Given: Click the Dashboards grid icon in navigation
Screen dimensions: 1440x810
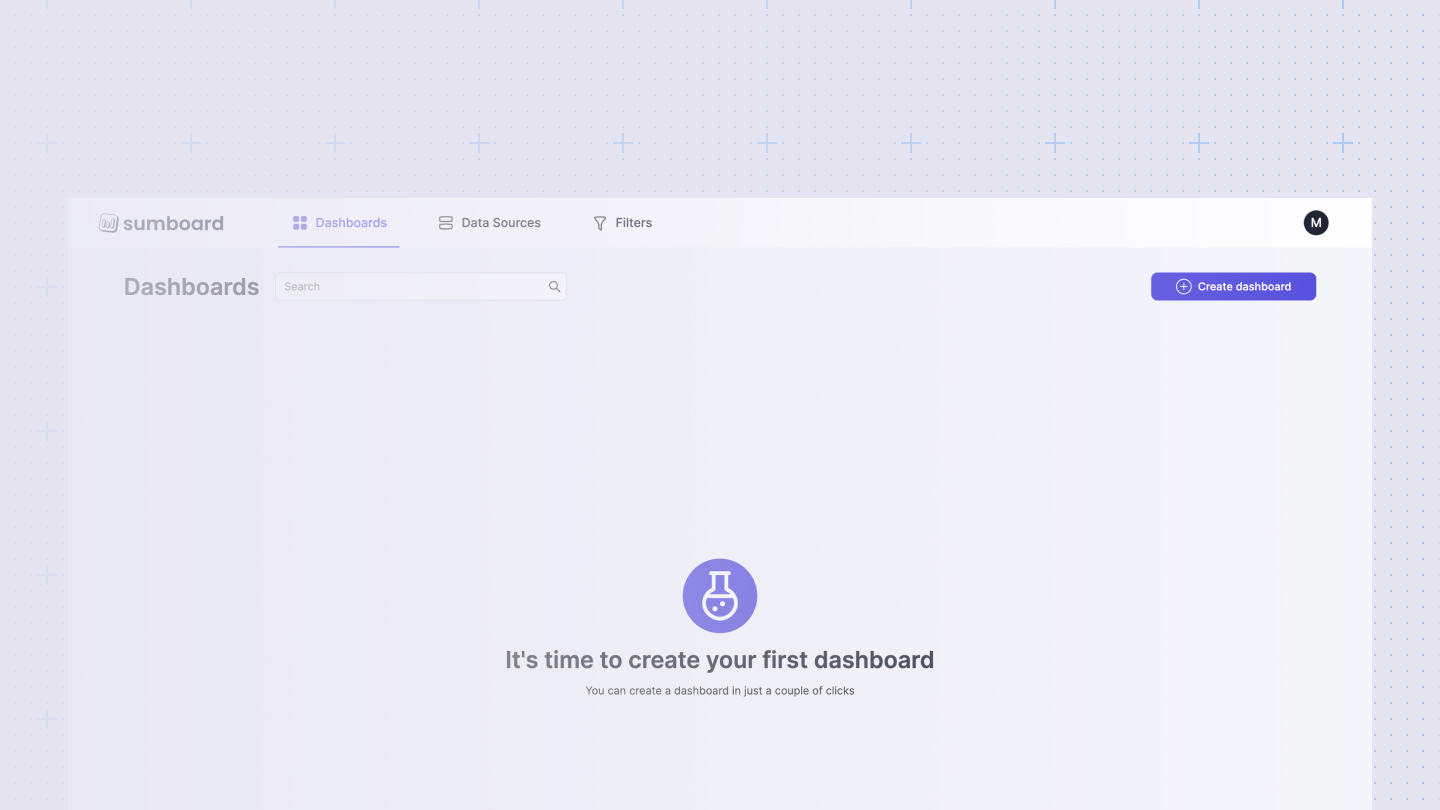Looking at the screenshot, I should coord(300,222).
